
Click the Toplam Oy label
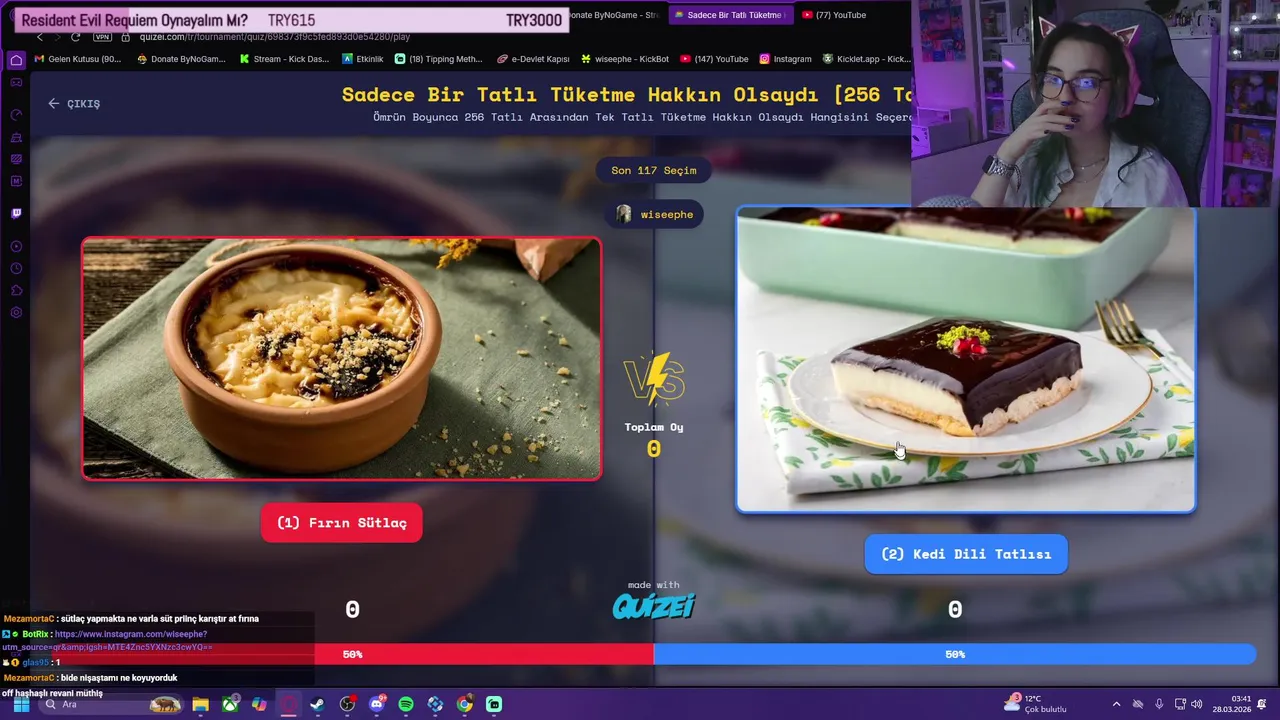(654, 427)
